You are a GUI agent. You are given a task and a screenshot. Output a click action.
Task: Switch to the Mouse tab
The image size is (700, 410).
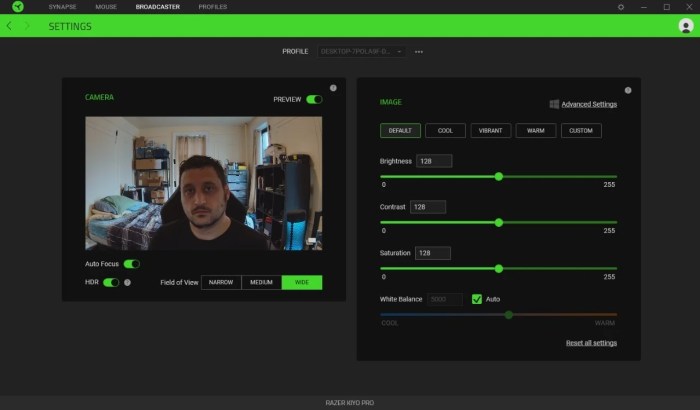[x=106, y=7]
